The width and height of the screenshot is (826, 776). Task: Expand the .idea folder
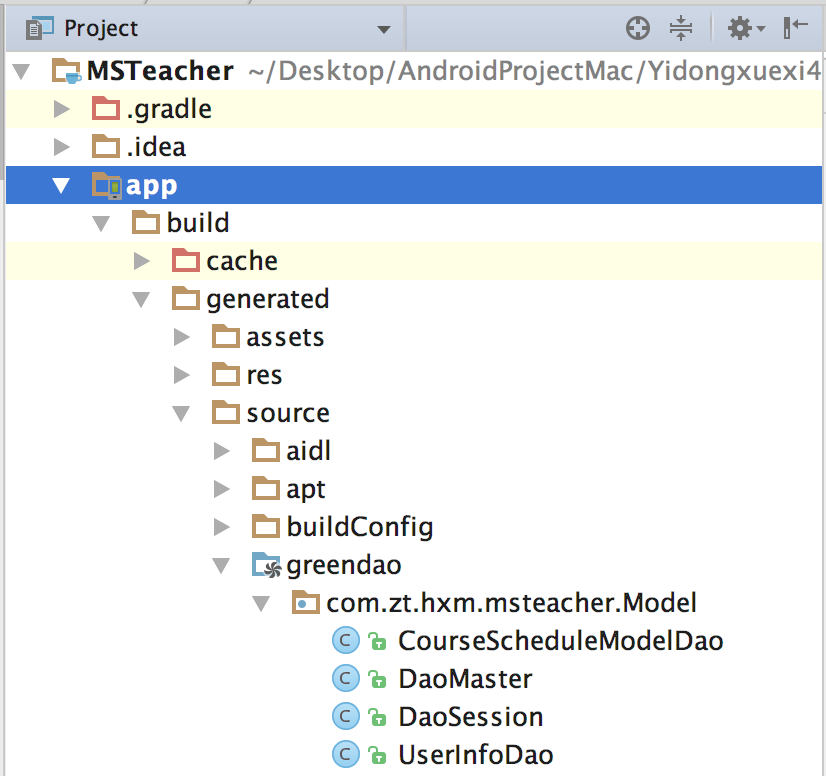(62, 146)
